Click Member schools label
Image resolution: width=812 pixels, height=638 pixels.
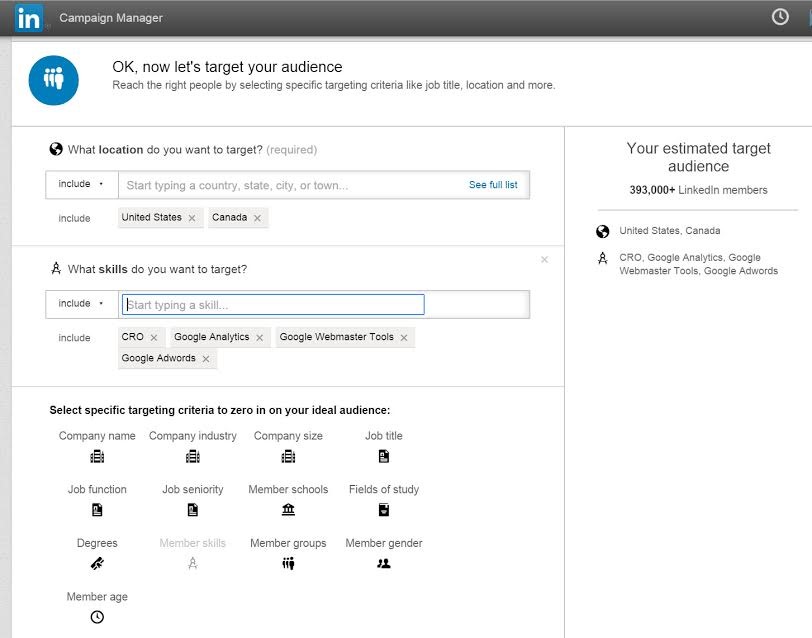288,489
